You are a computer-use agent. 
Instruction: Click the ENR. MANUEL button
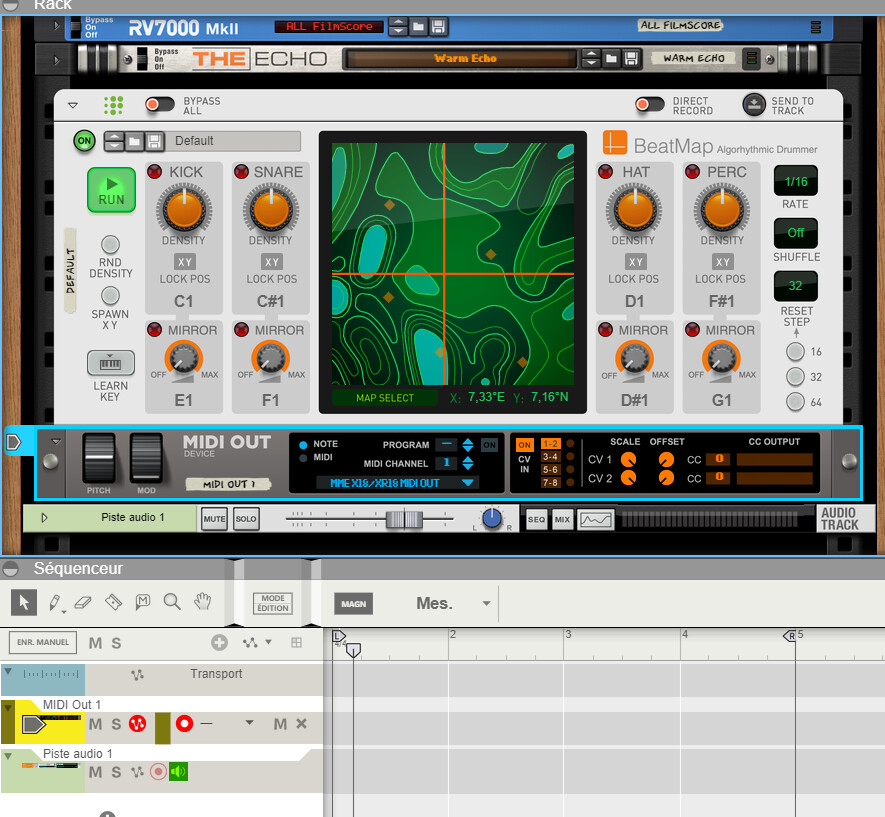[43, 642]
